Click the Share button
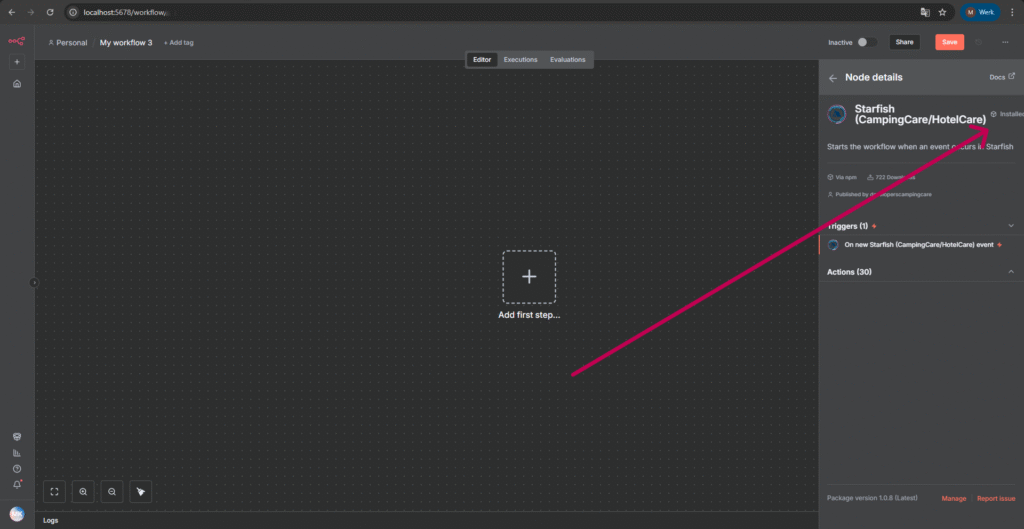1024x529 pixels. point(904,42)
